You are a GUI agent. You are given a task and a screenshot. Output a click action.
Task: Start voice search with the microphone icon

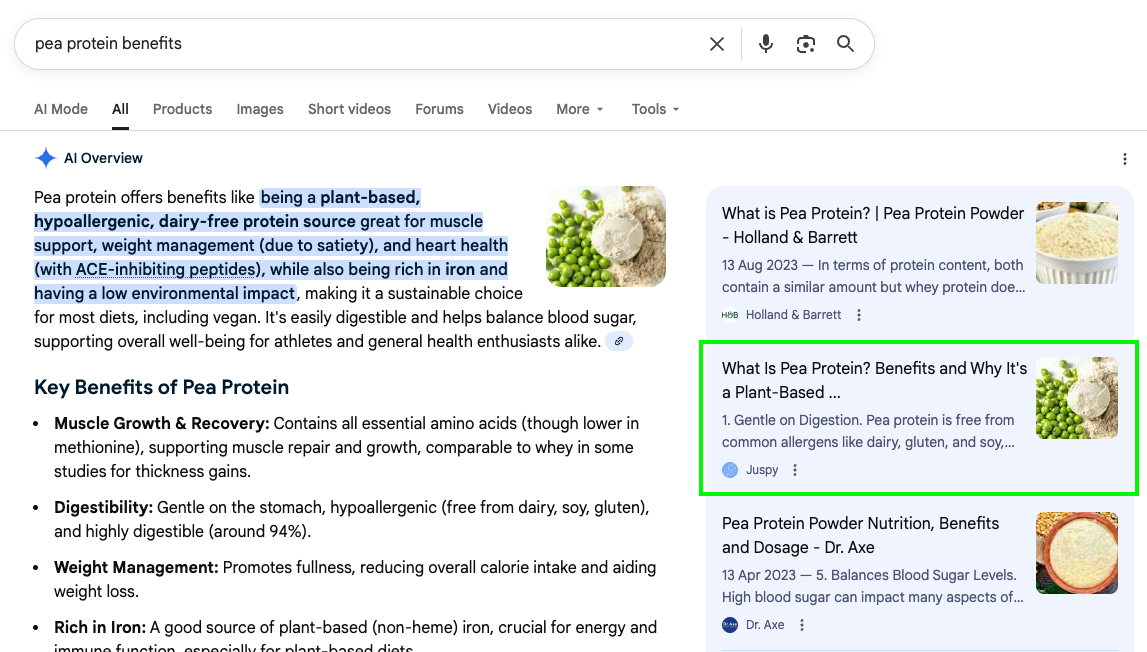[x=766, y=44]
